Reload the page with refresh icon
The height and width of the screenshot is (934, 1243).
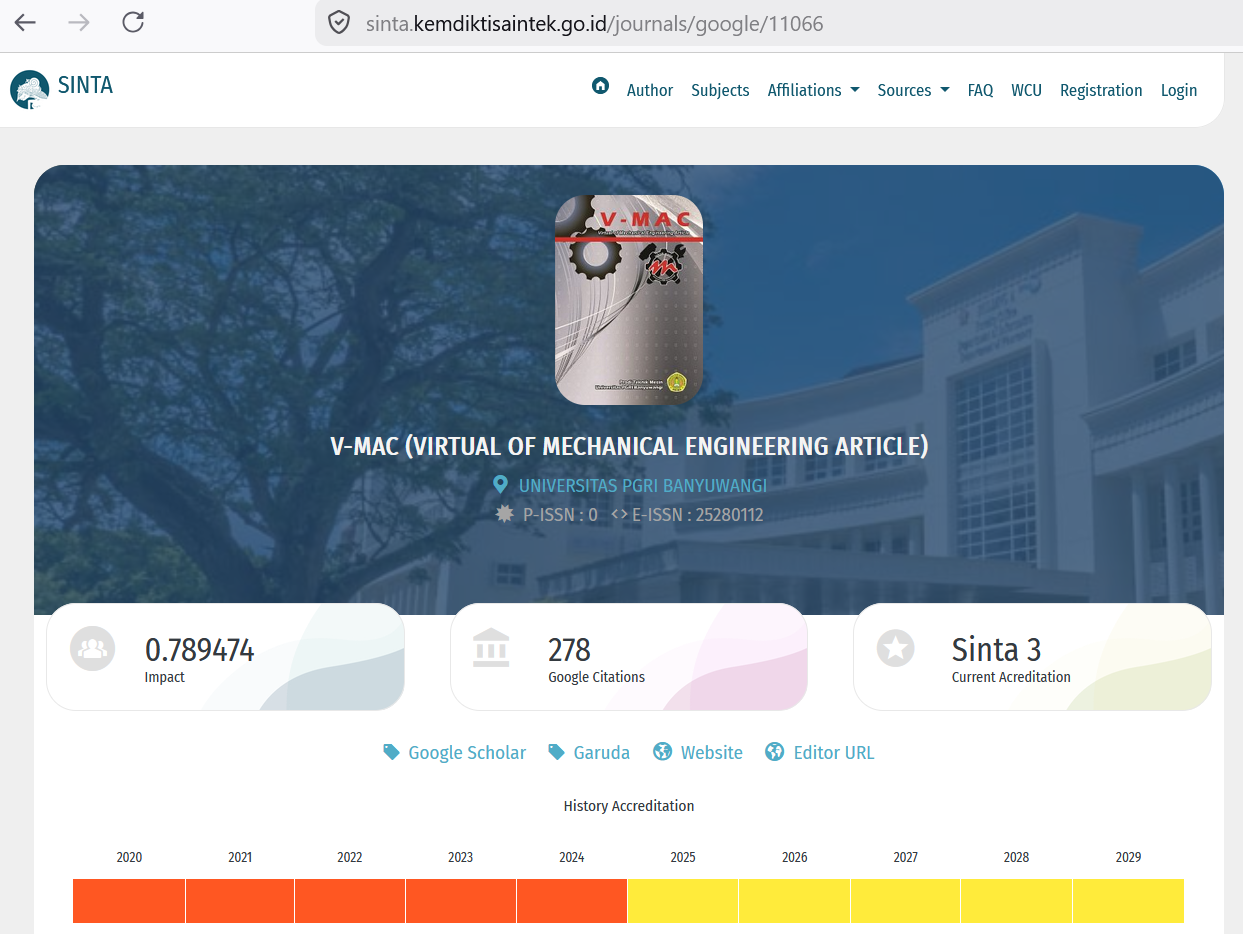point(133,23)
